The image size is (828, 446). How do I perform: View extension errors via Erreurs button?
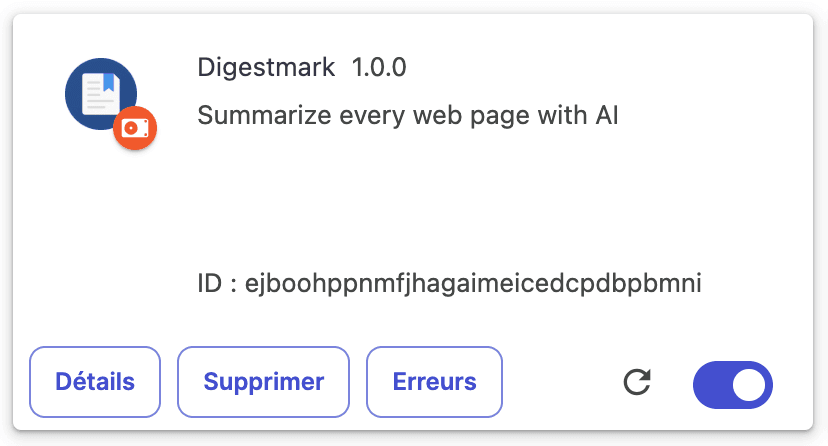tap(435, 382)
